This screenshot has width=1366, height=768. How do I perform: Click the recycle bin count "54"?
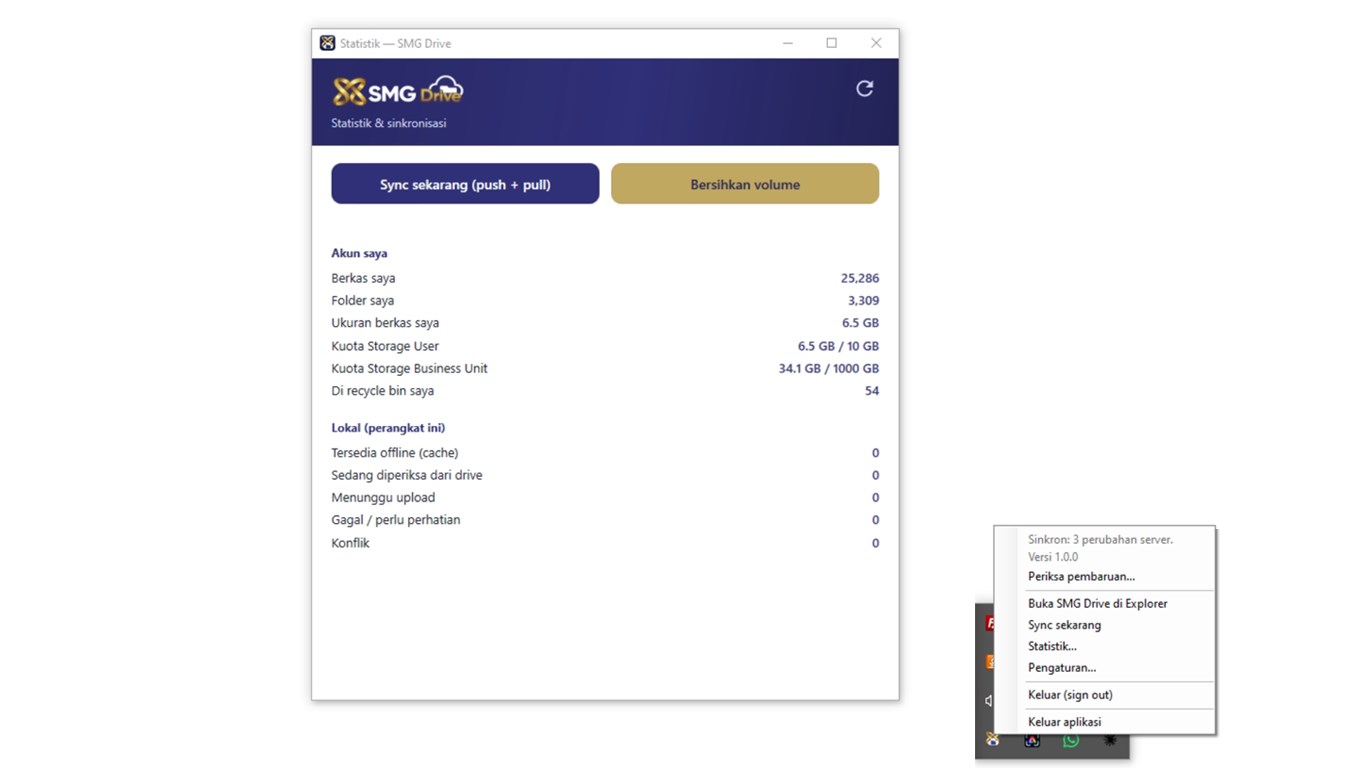pyautogui.click(x=872, y=391)
